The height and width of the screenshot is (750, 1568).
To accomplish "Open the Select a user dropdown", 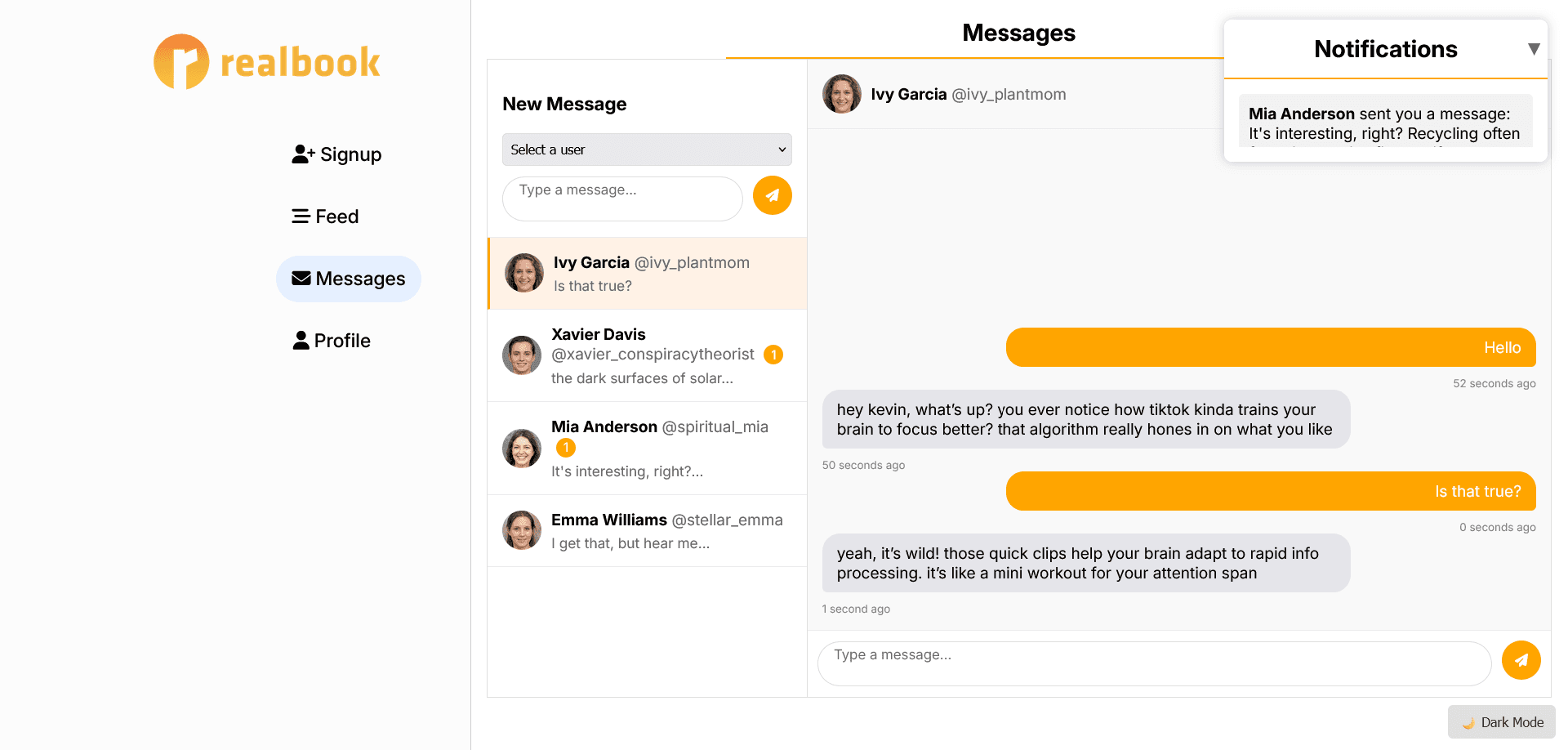I will (x=647, y=150).
